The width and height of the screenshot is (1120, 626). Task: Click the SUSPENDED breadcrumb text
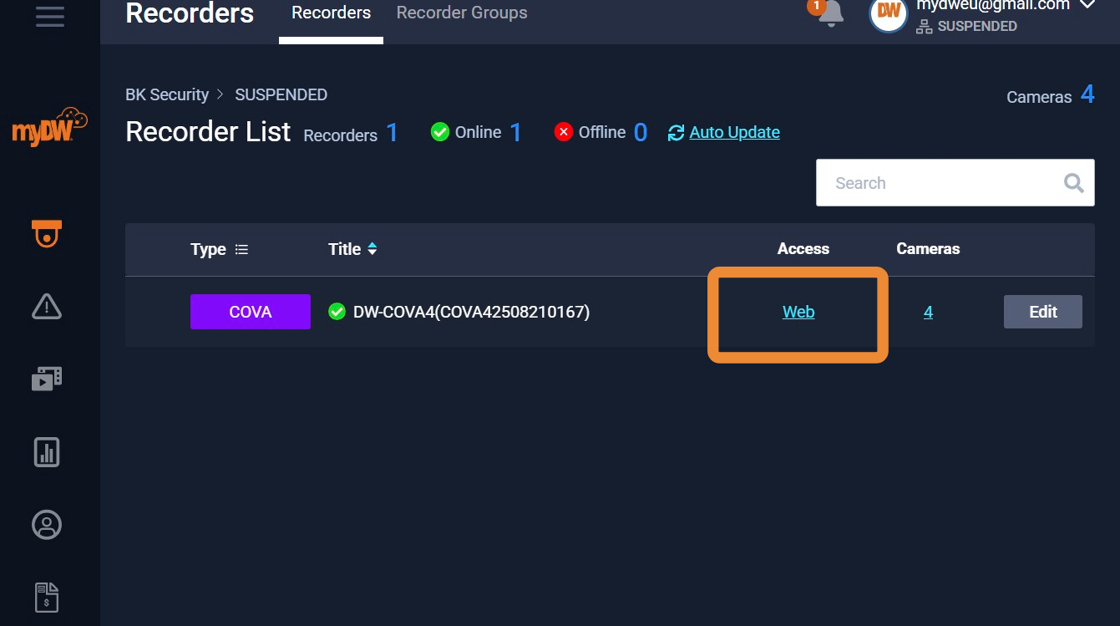(x=281, y=94)
